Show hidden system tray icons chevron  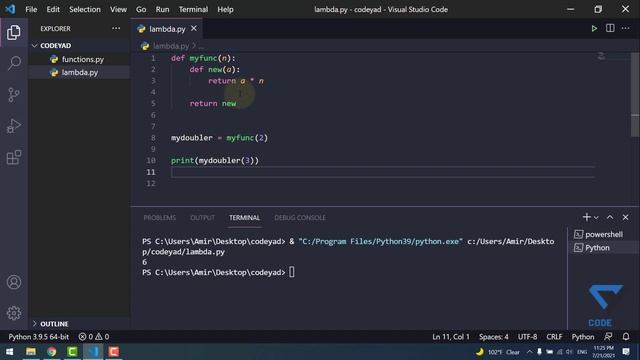coord(529,351)
